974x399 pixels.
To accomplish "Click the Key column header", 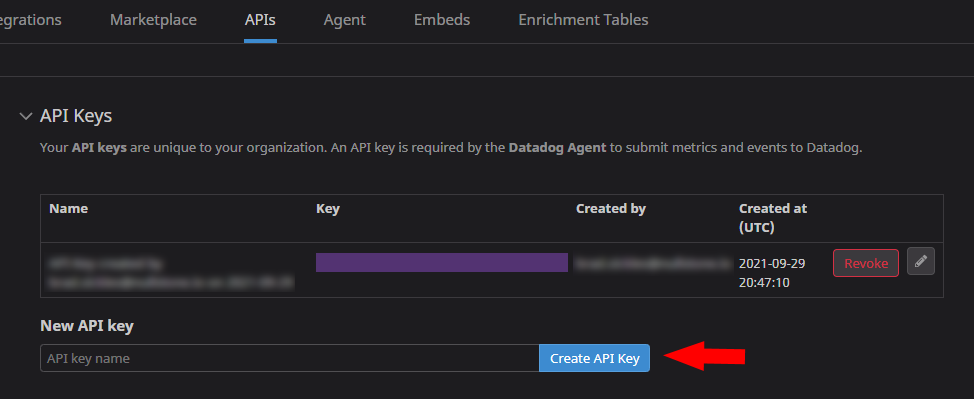I will coord(328,209).
